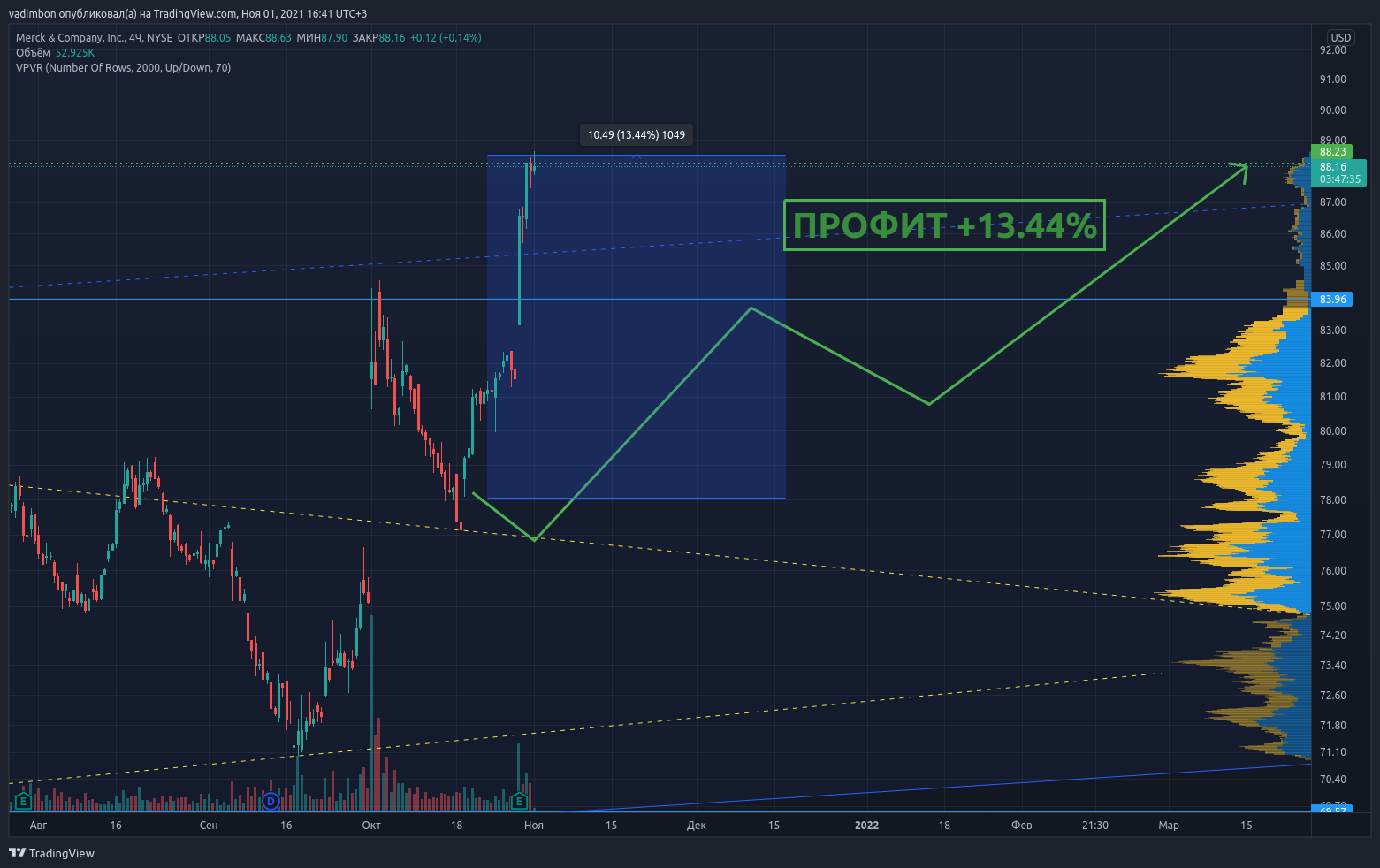Screen dimensions: 1380x868
Task: Click the Окт label on time axis
Action: click(371, 826)
